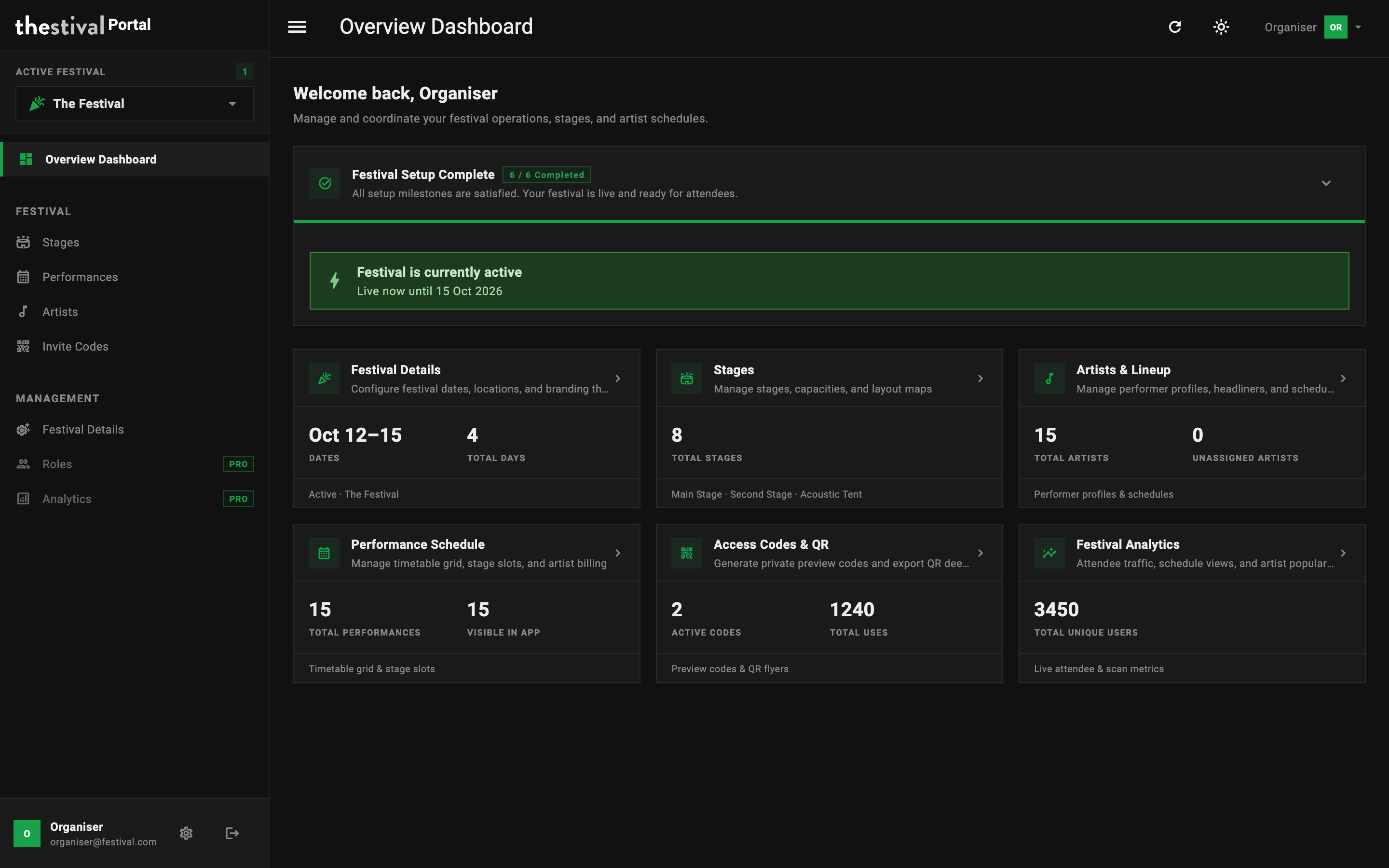
Task: Click the Festival Analytics chart icon
Action: 1049,553
